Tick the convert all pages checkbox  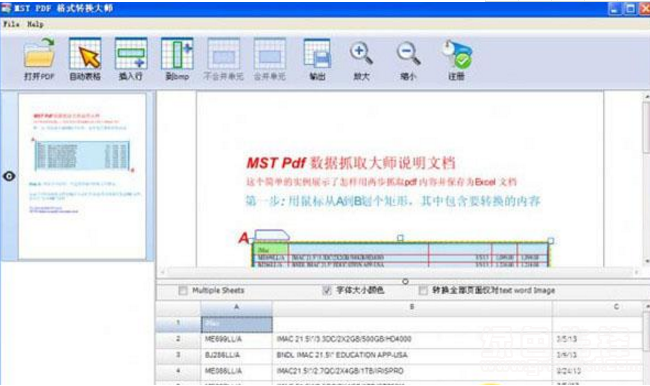click(x=423, y=290)
